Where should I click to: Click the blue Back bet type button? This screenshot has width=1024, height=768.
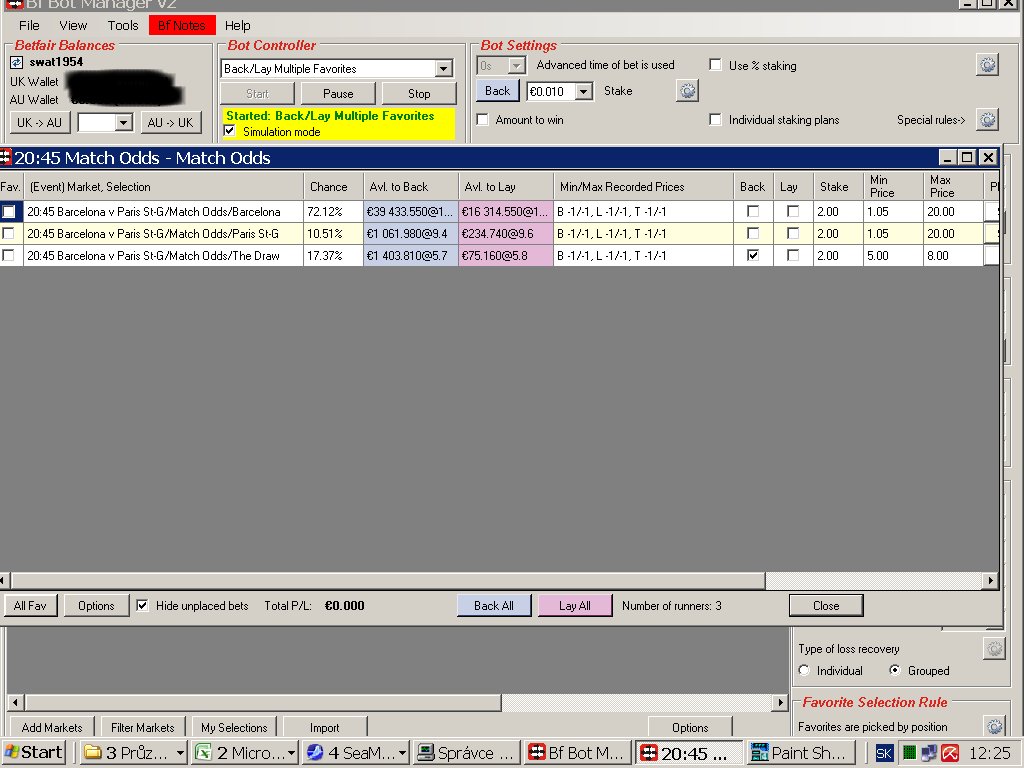coord(498,91)
